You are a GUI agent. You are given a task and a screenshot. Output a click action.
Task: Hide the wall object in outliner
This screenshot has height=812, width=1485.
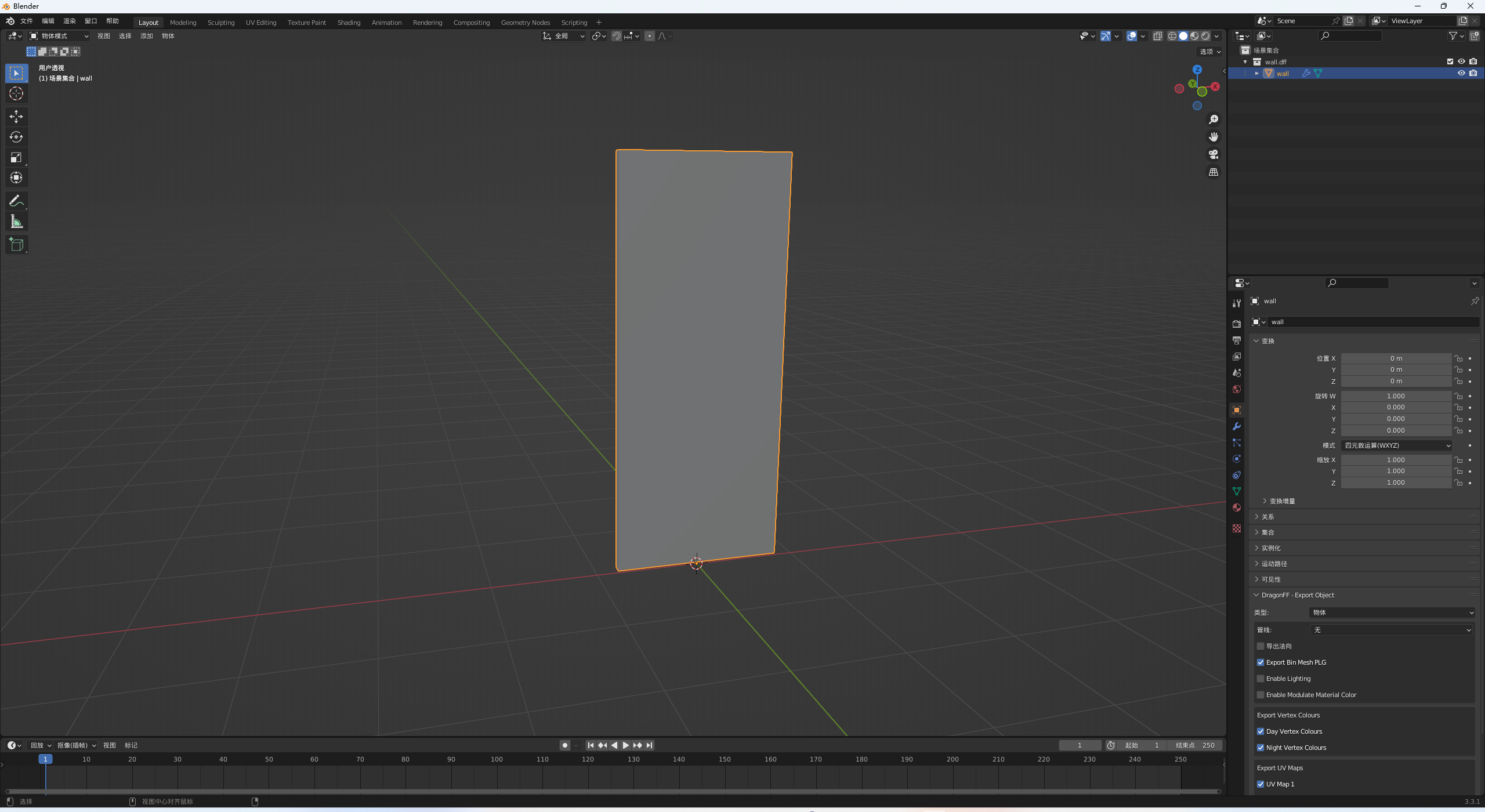(1461, 73)
